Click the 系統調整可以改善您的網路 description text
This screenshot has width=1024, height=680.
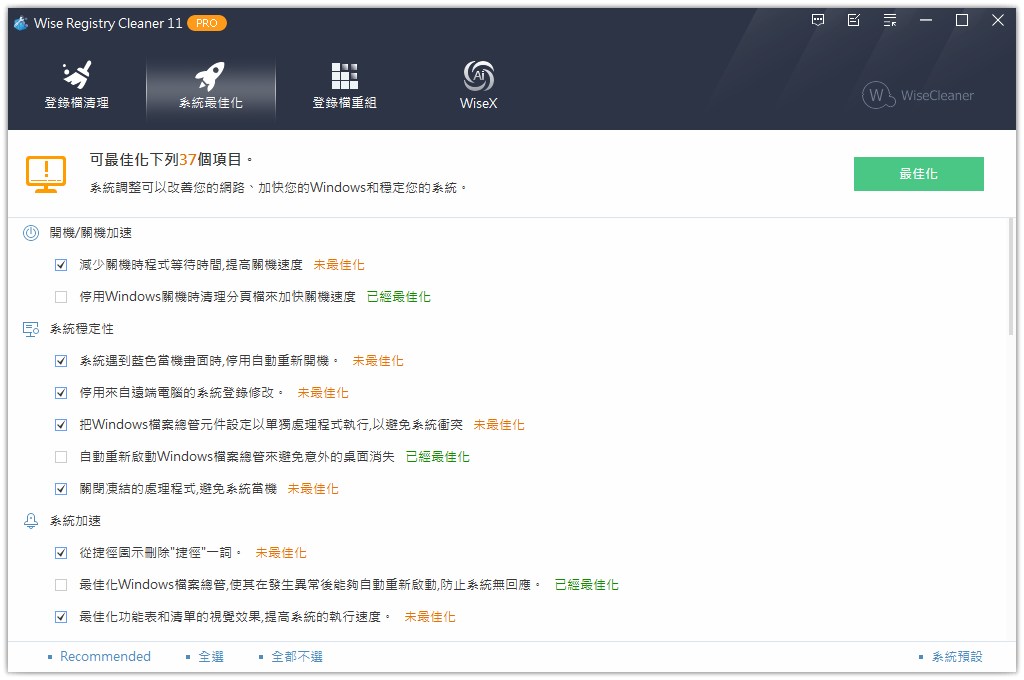(x=279, y=187)
